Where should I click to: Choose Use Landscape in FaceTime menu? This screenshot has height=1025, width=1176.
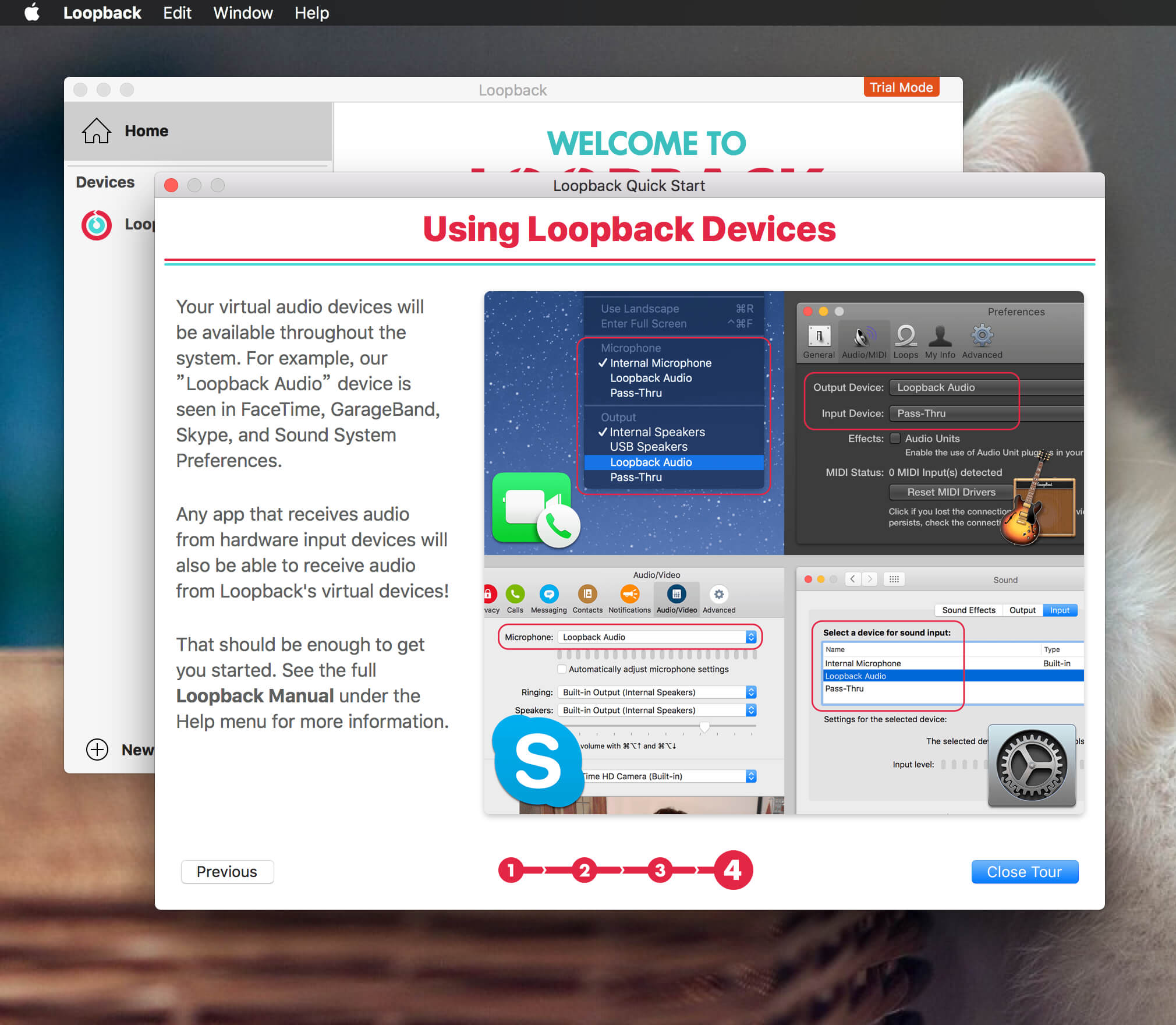(x=674, y=309)
